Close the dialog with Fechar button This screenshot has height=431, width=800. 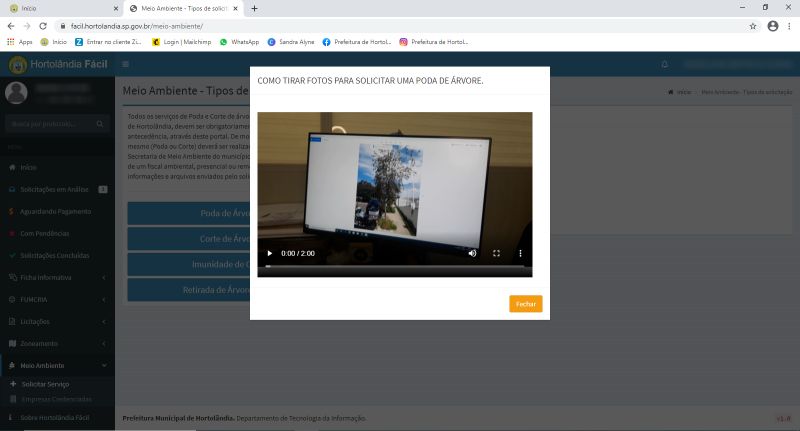point(526,303)
